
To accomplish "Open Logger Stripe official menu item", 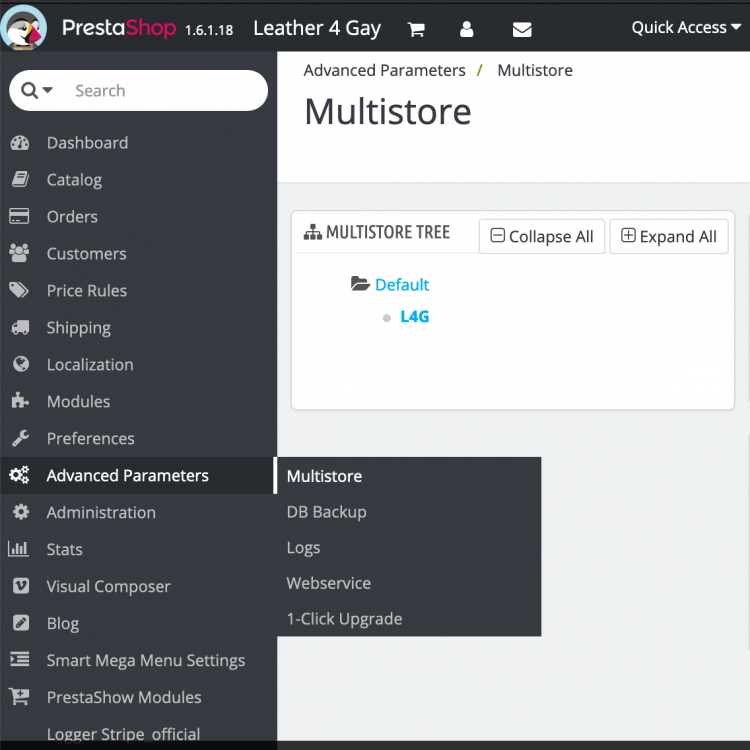I will pyautogui.click(x=123, y=733).
